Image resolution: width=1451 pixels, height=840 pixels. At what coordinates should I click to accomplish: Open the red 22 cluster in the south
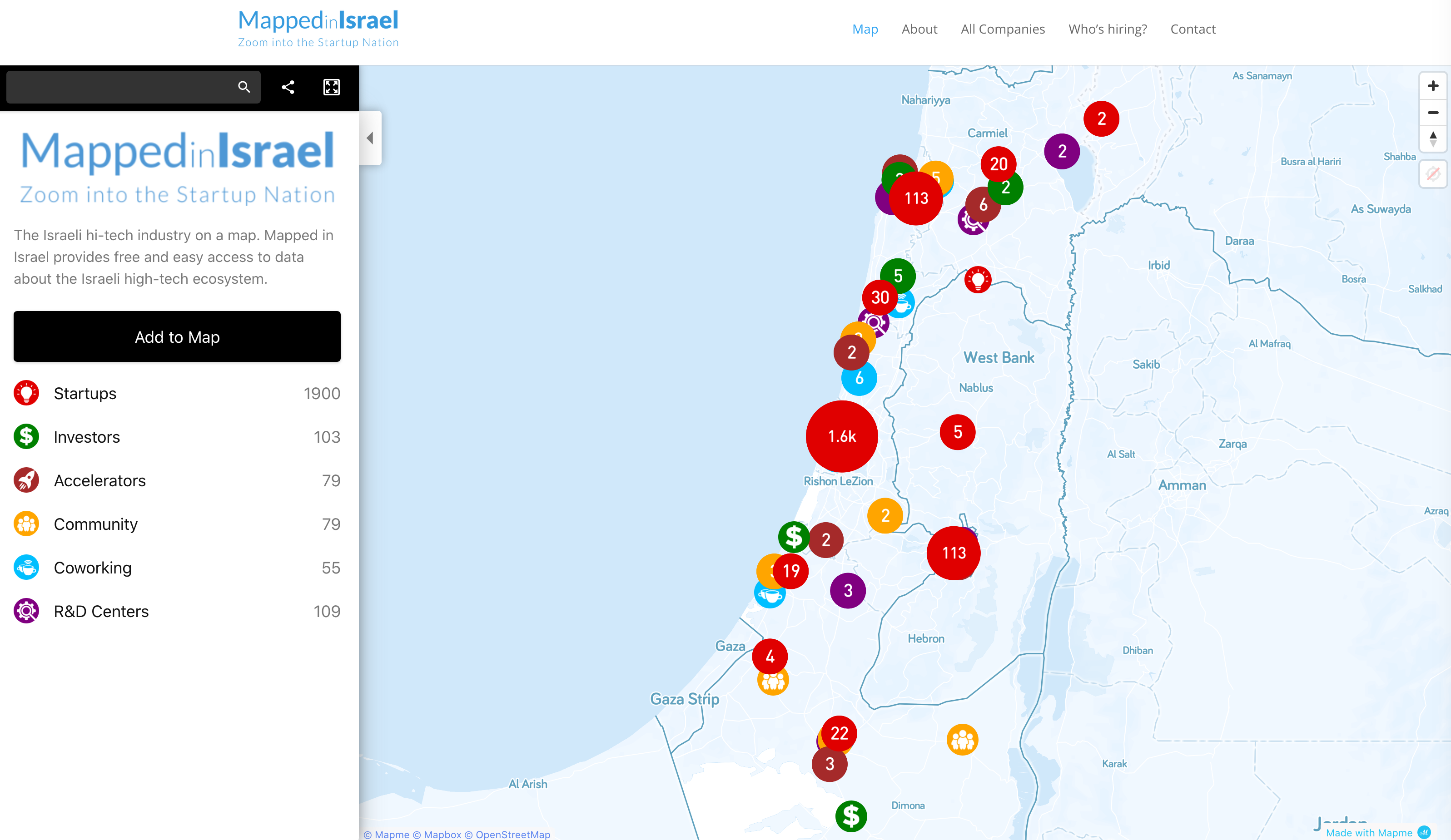point(839,733)
